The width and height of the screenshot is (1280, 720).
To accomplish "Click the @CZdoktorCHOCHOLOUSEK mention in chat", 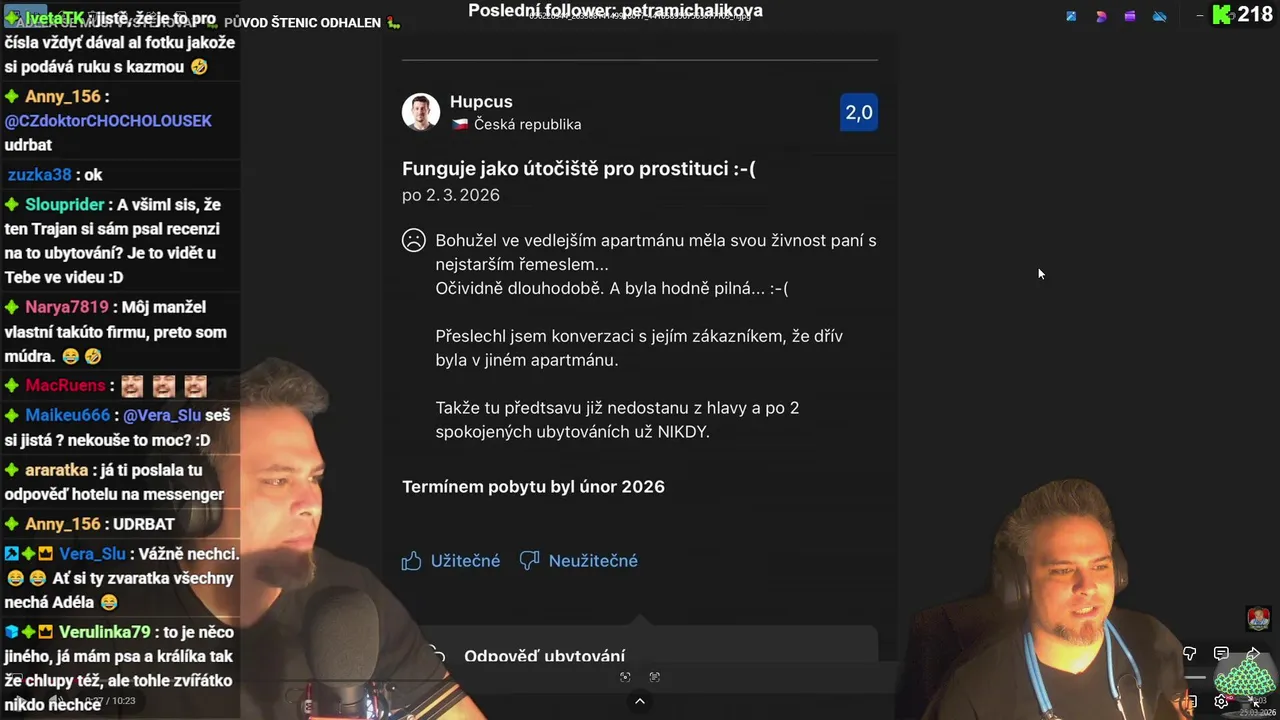I will coord(108,121).
